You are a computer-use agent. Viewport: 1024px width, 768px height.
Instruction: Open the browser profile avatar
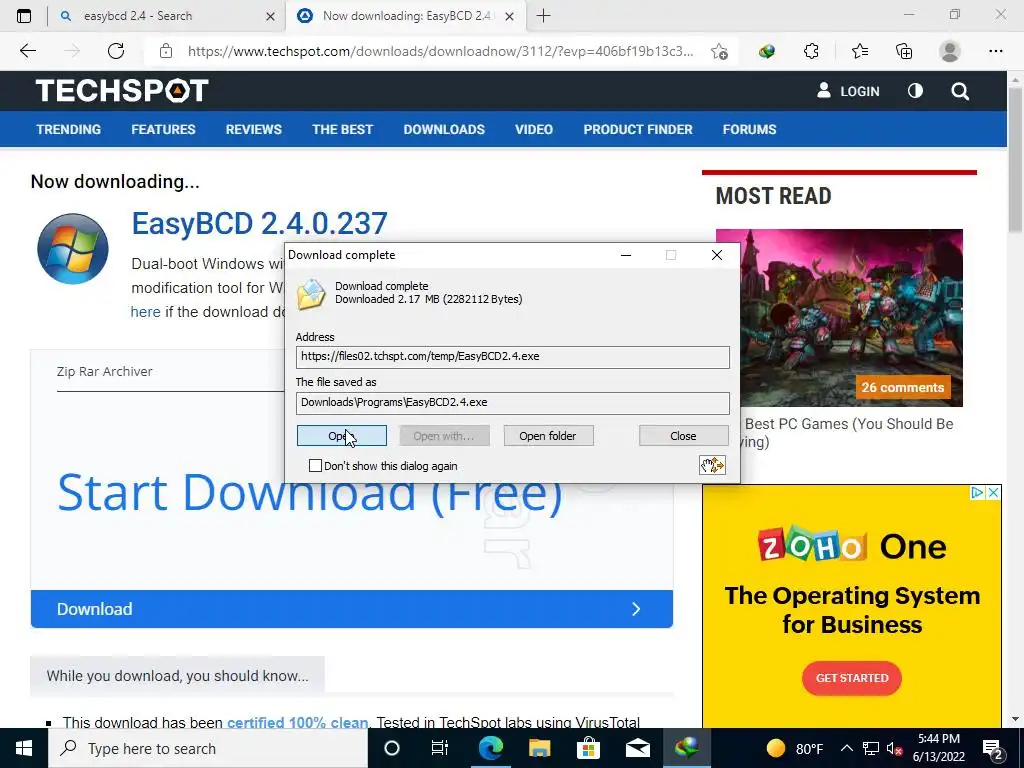point(950,51)
